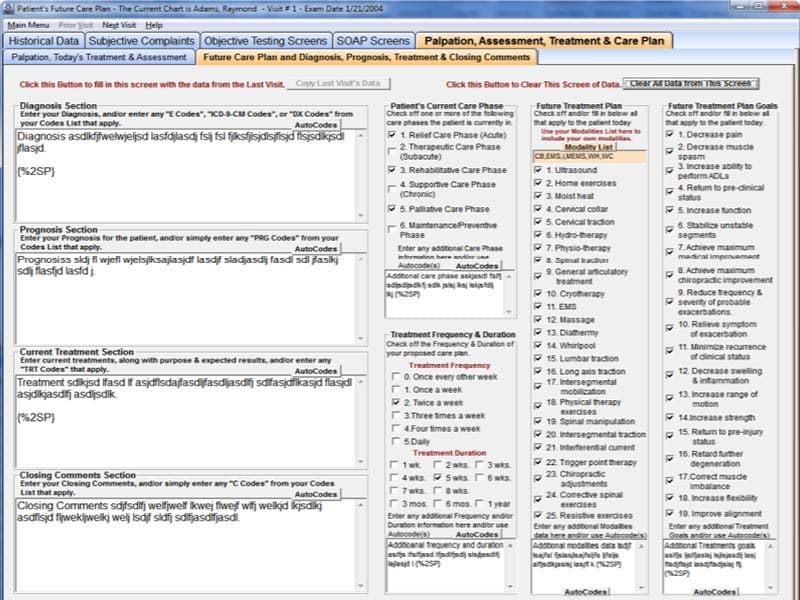This screenshot has height=600, width=800.
Task: Uncheck Moist heat modality
Action: [x=538, y=196]
